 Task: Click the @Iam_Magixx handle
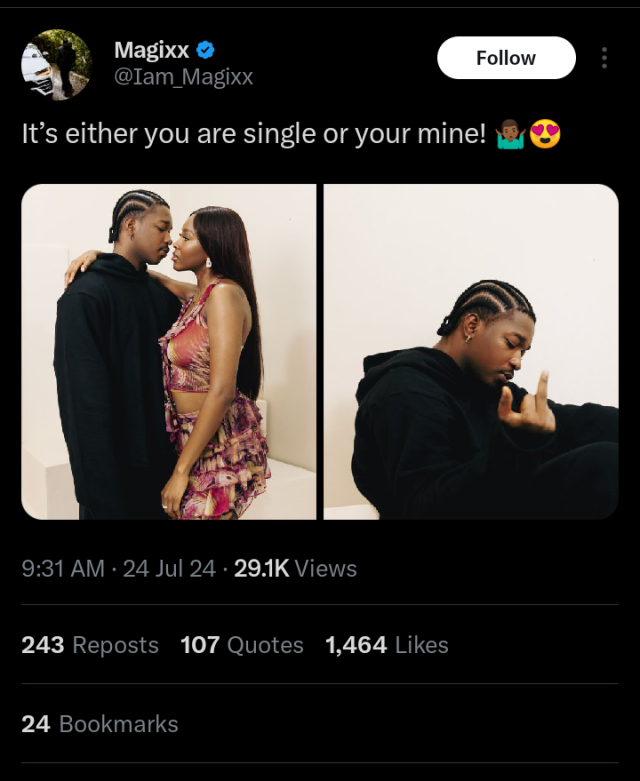tap(183, 77)
